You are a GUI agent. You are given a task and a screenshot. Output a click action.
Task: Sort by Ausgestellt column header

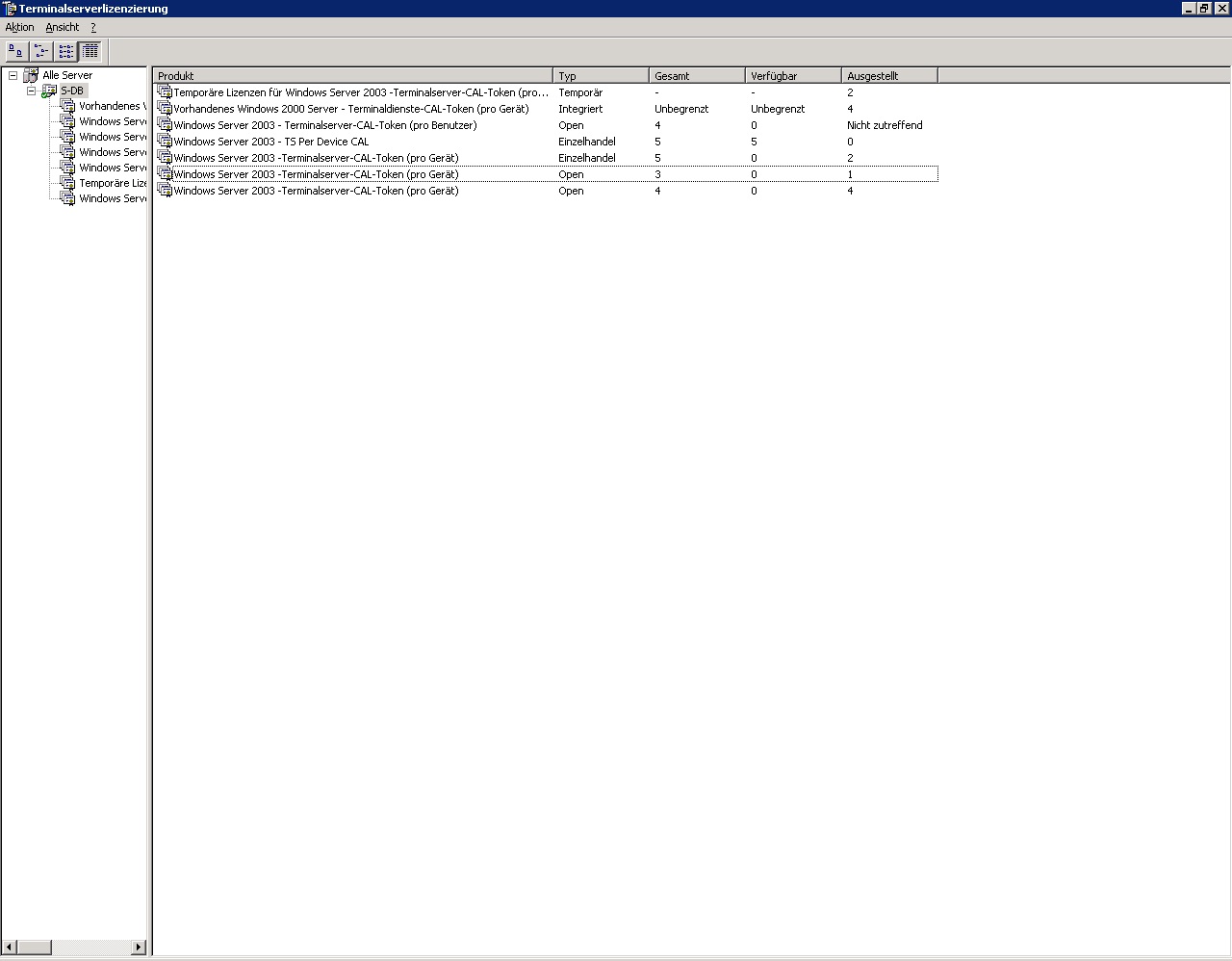[x=890, y=75]
